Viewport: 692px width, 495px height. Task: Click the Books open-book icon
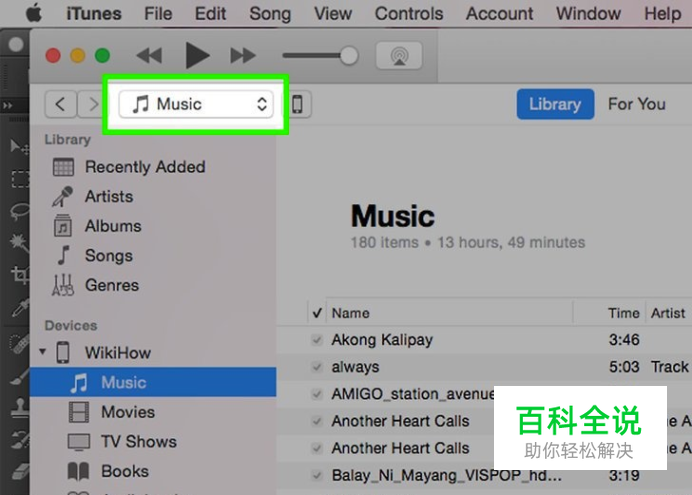click(x=79, y=471)
